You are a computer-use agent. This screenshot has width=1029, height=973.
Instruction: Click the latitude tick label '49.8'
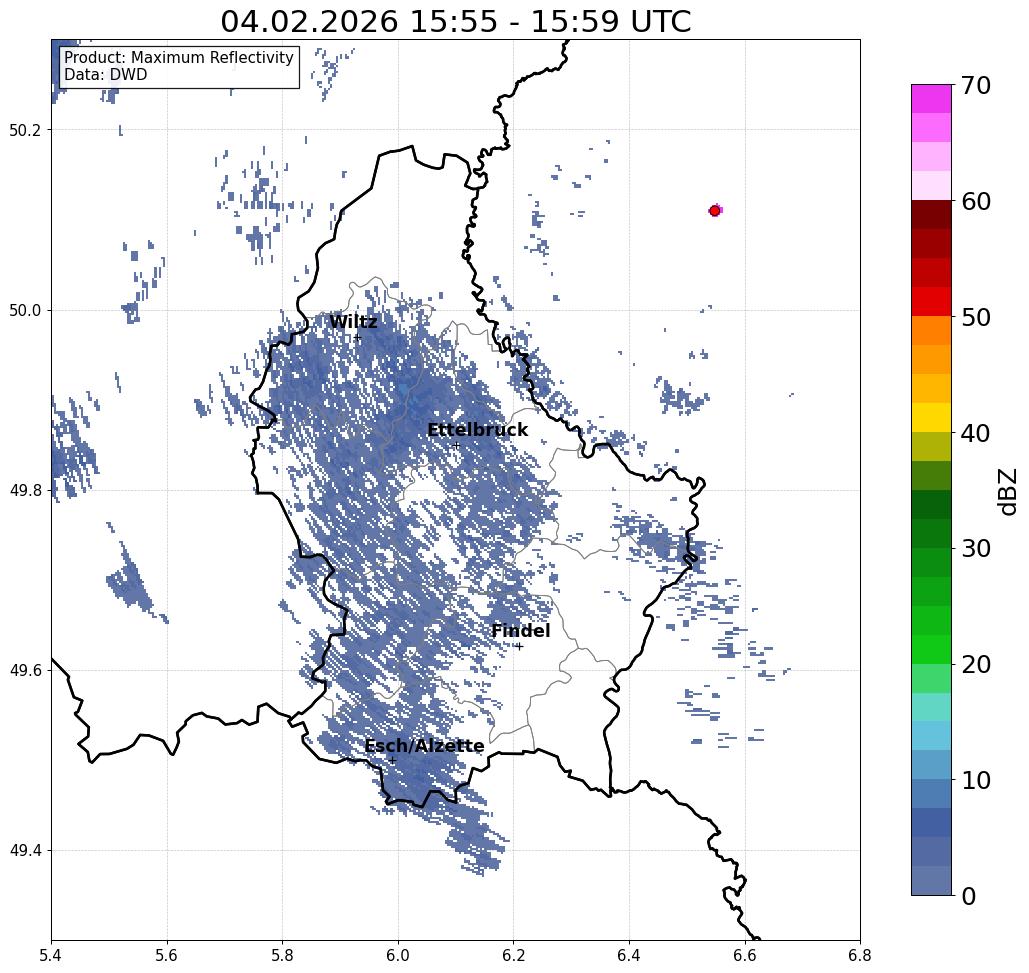tap(25, 490)
